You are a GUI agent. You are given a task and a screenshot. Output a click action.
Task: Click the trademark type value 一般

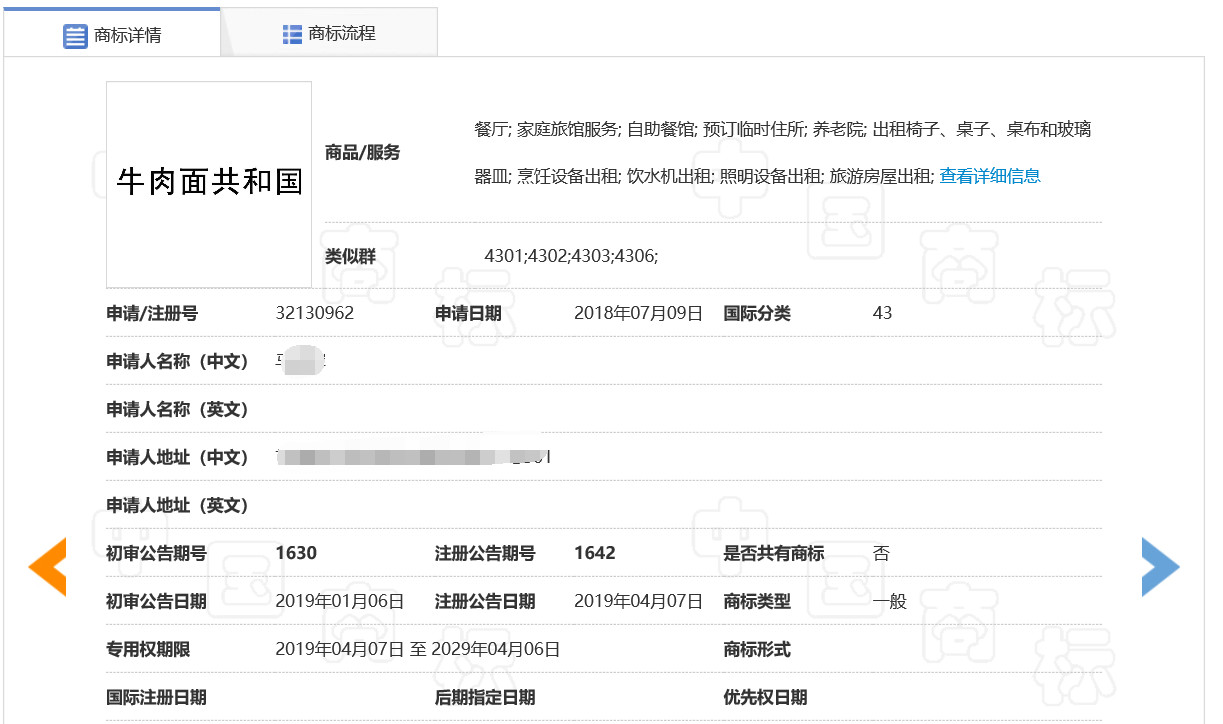[x=890, y=601]
